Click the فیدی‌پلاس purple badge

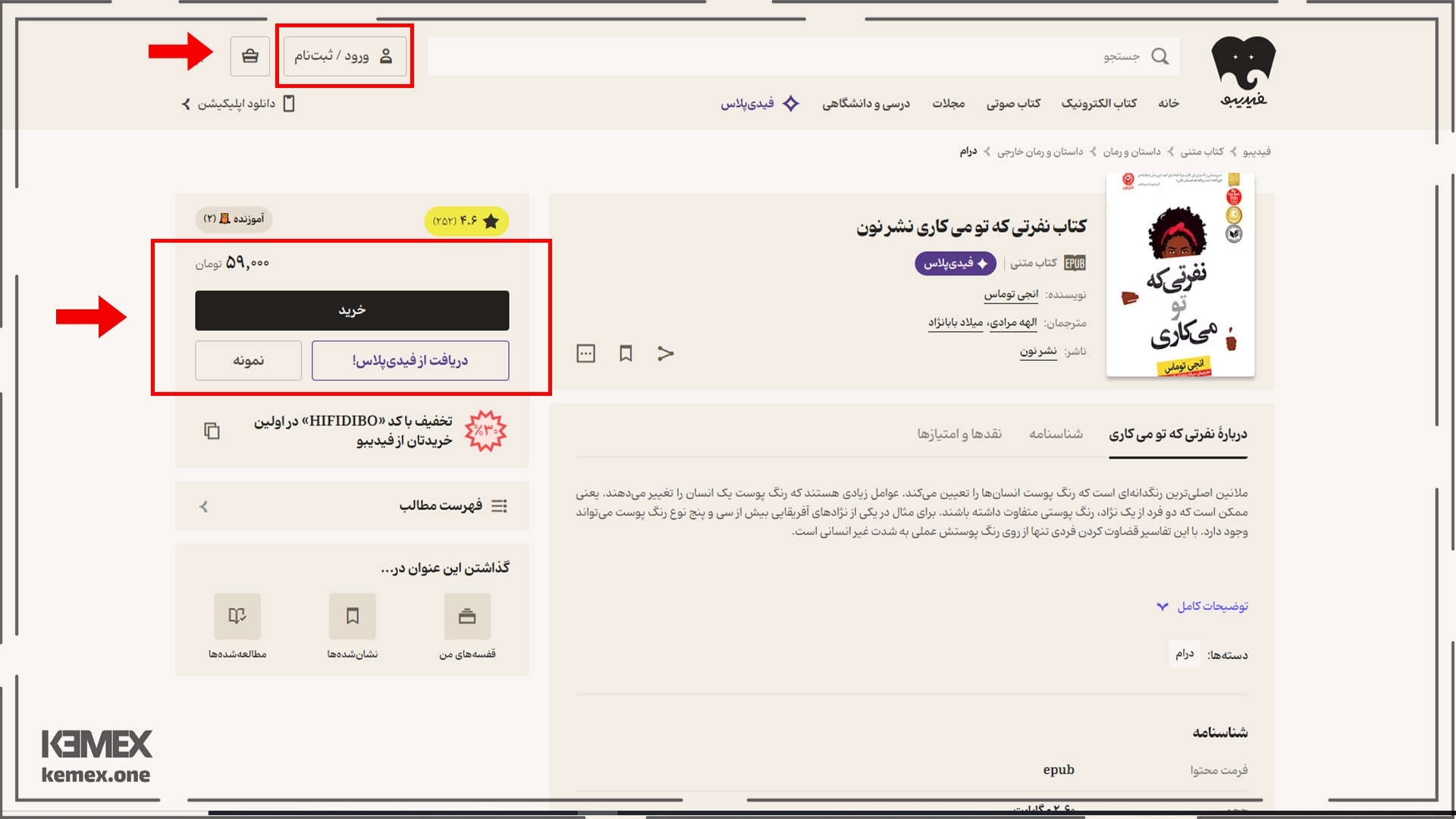(x=955, y=263)
